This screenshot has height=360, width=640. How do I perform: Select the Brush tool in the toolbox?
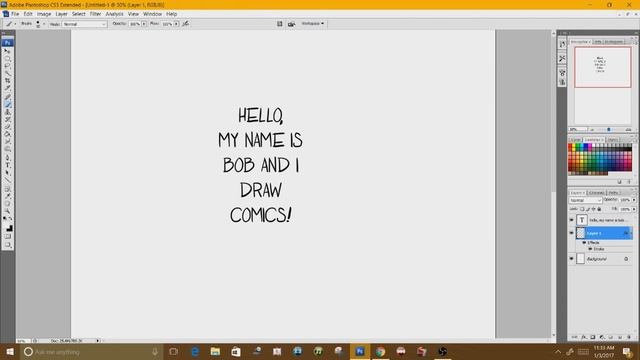click(7, 104)
